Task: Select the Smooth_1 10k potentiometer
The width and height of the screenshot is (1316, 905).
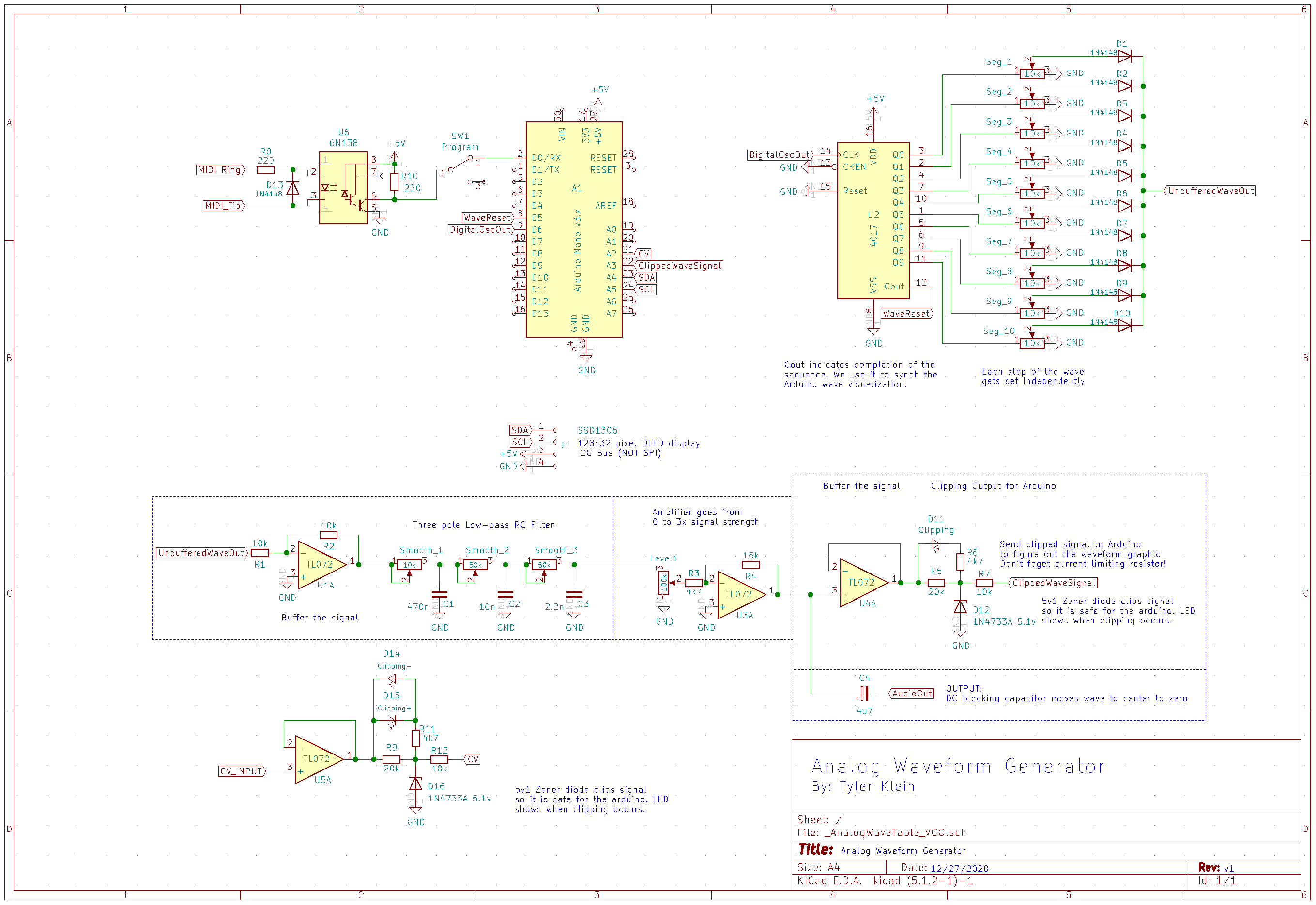Action: click(409, 565)
